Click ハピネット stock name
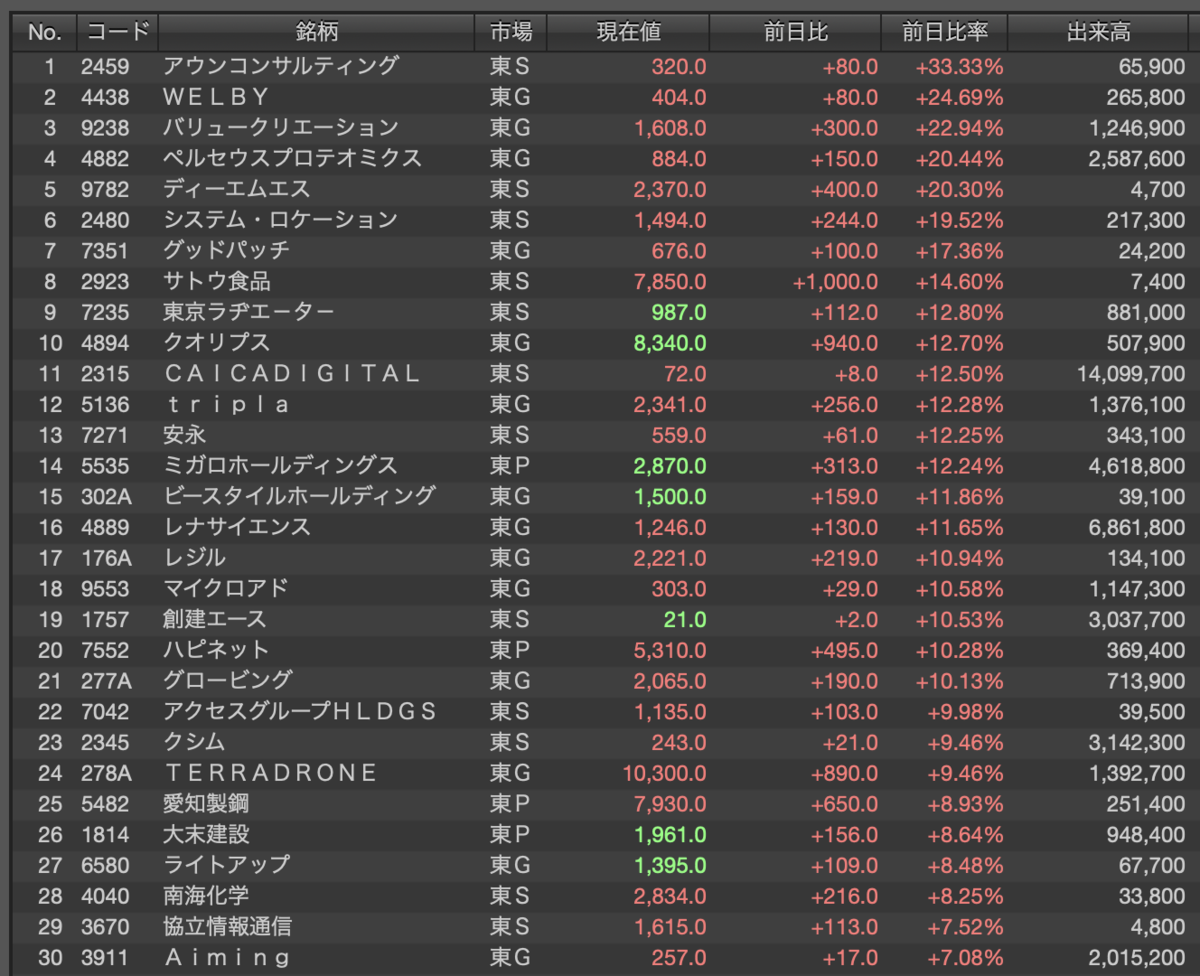 [x=217, y=650]
